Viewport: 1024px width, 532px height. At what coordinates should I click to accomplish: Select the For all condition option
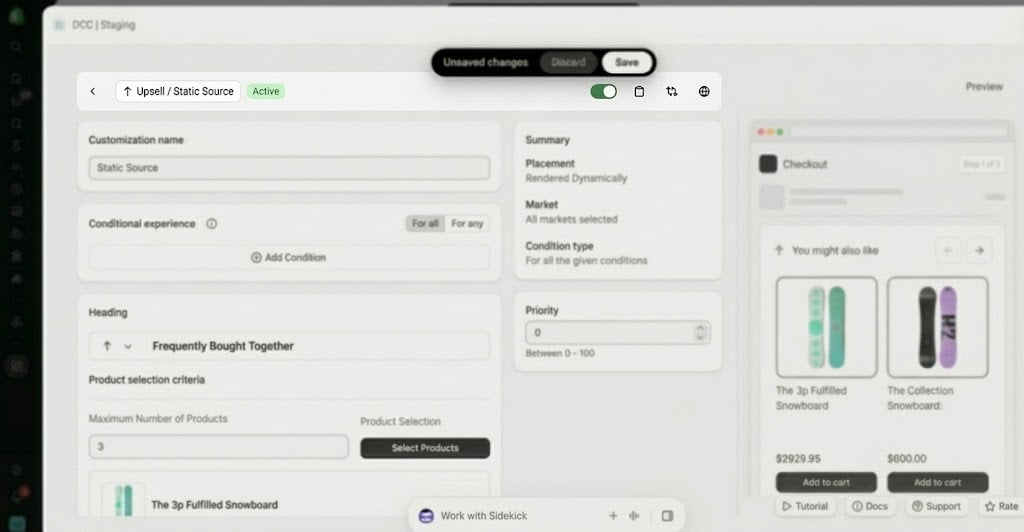pos(425,223)
